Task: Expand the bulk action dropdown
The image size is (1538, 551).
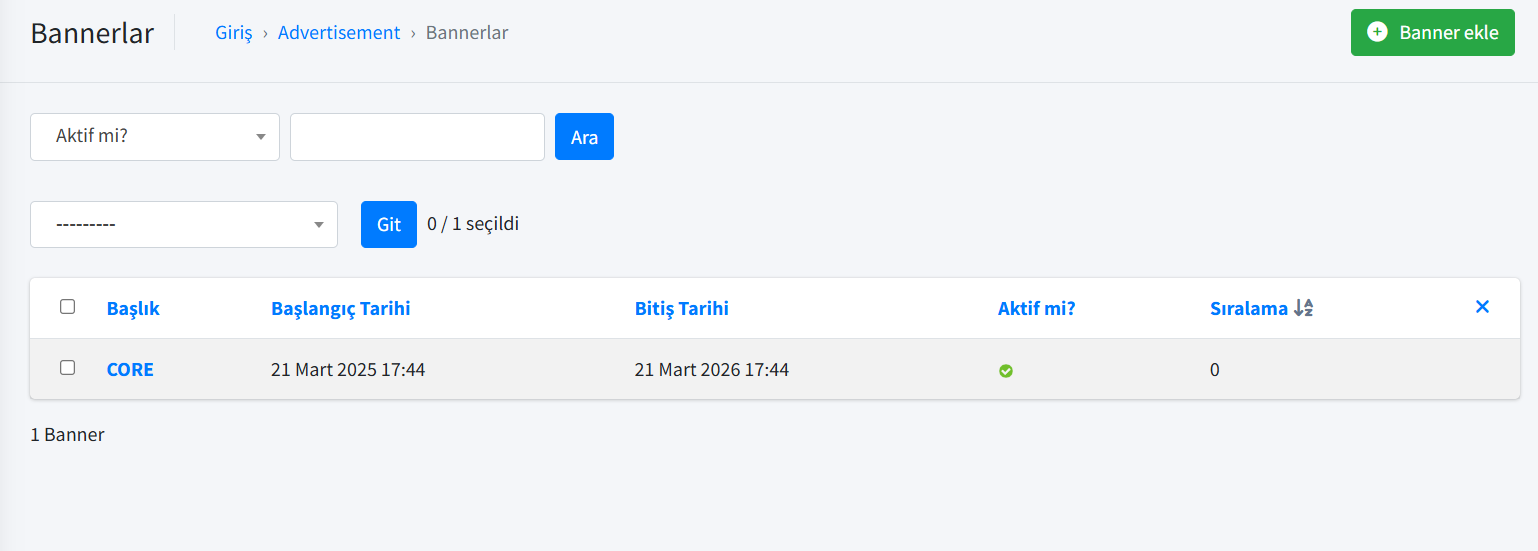Action: tap(184, 224)
